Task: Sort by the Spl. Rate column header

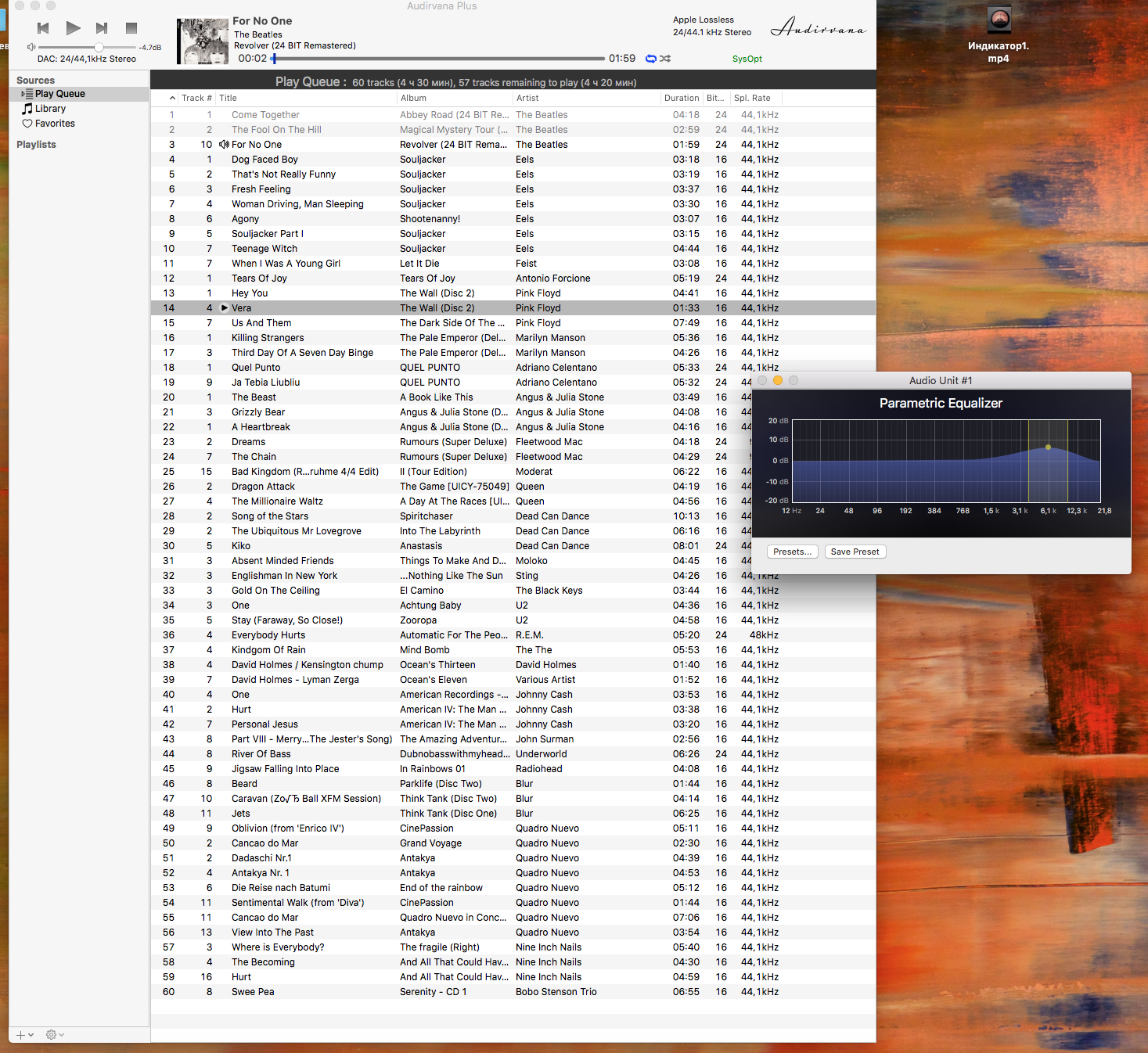Action: tap(755, 99)
